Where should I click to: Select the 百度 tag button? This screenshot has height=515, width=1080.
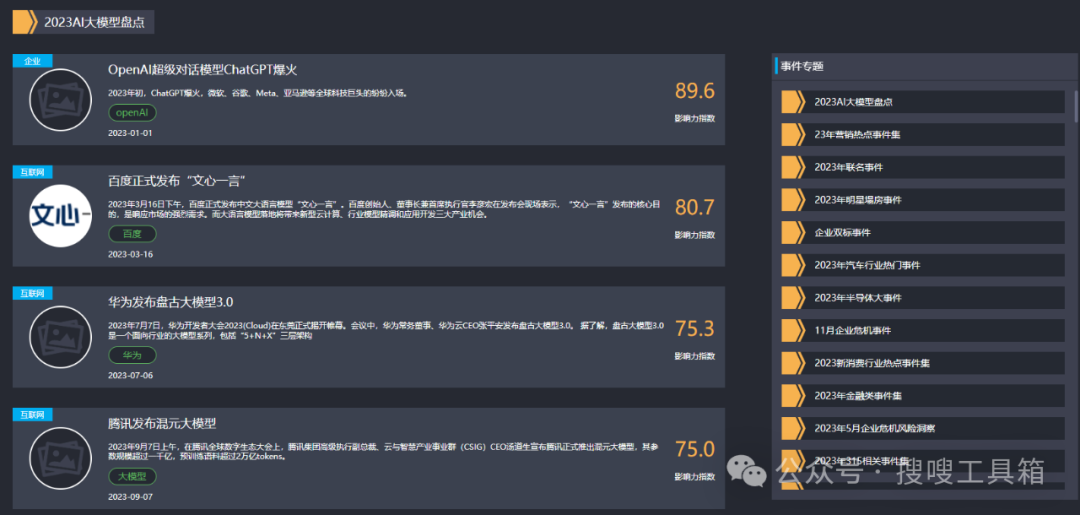[132, 234]
